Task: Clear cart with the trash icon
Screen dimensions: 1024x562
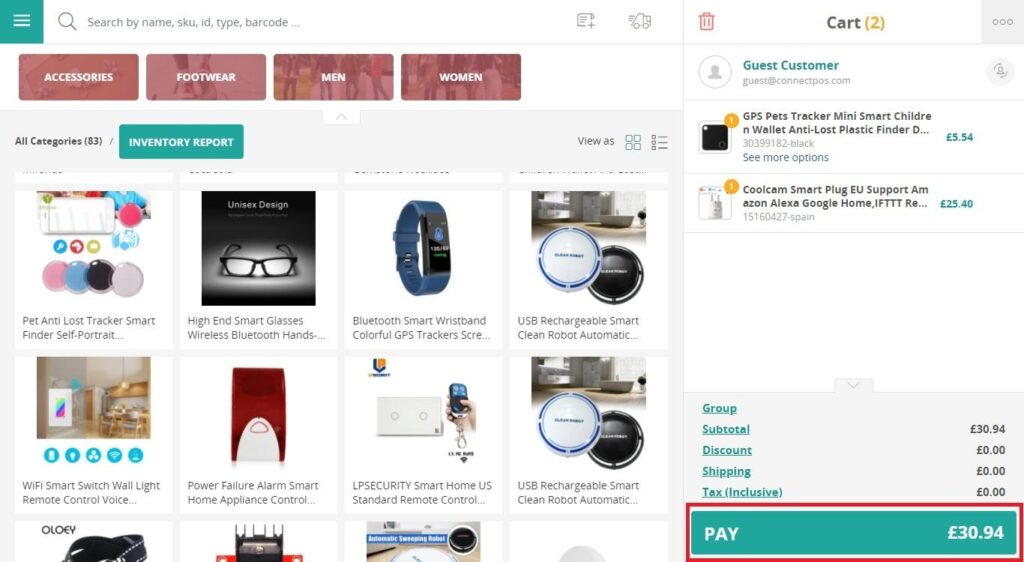Action: [707, 22]
